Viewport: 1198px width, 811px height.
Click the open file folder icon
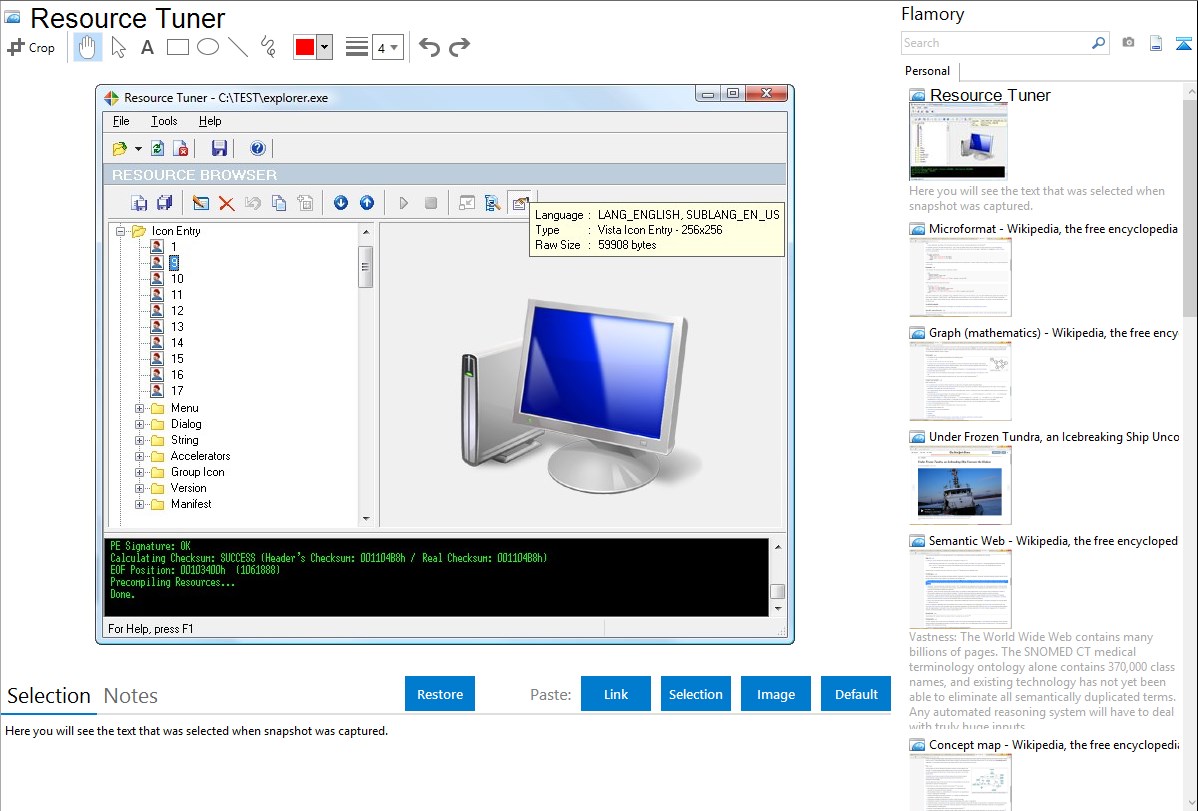pyautogui.click(x=120, y=148)
